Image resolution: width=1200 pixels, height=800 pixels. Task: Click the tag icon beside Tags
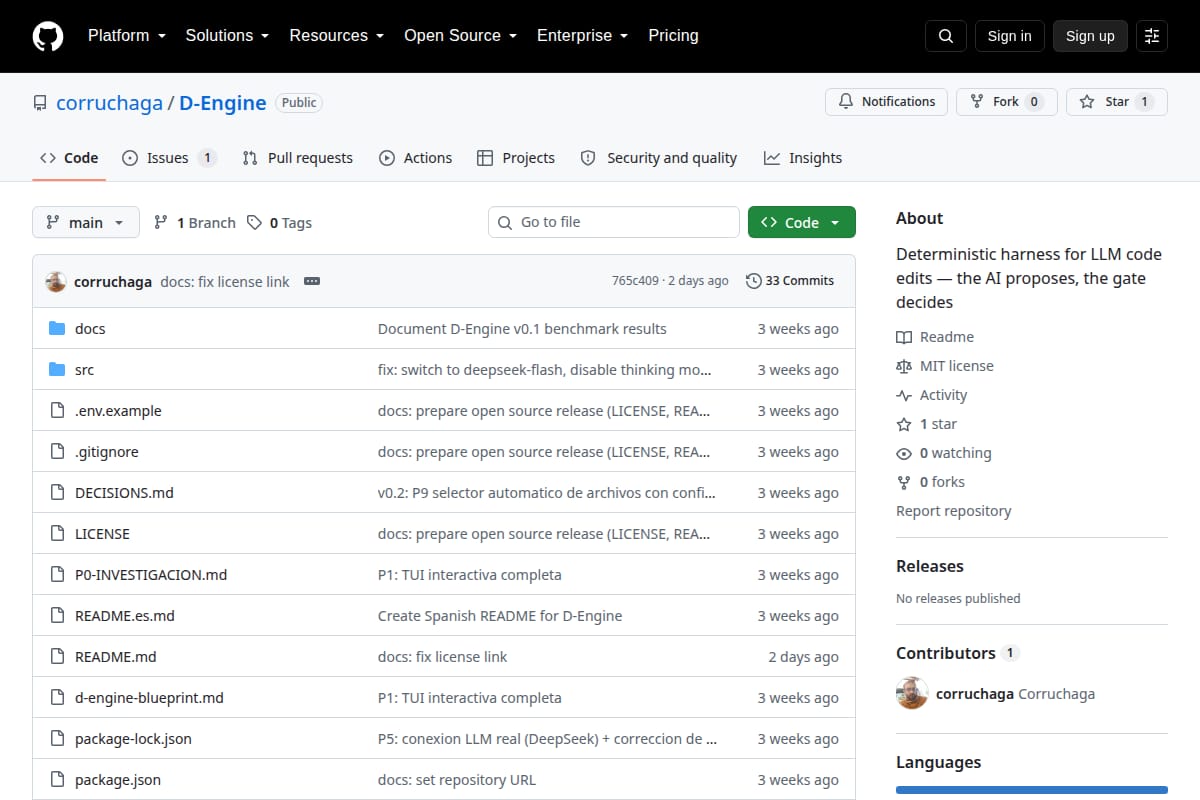(255, 223)
